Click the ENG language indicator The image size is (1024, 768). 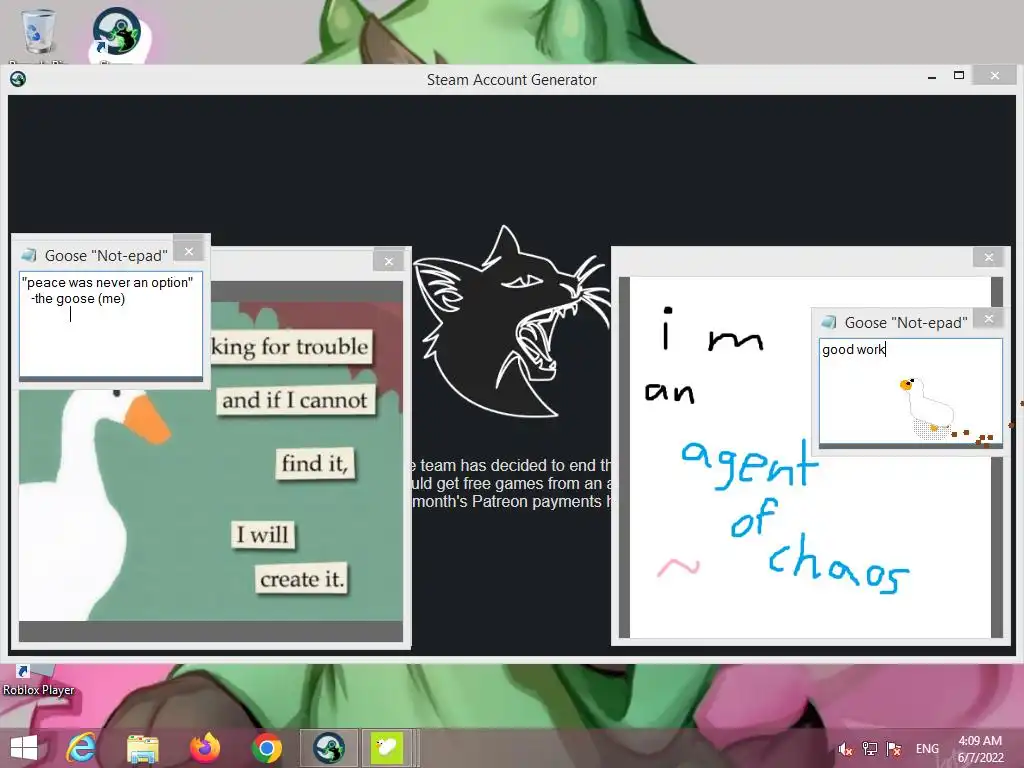[x=927, y=748]
